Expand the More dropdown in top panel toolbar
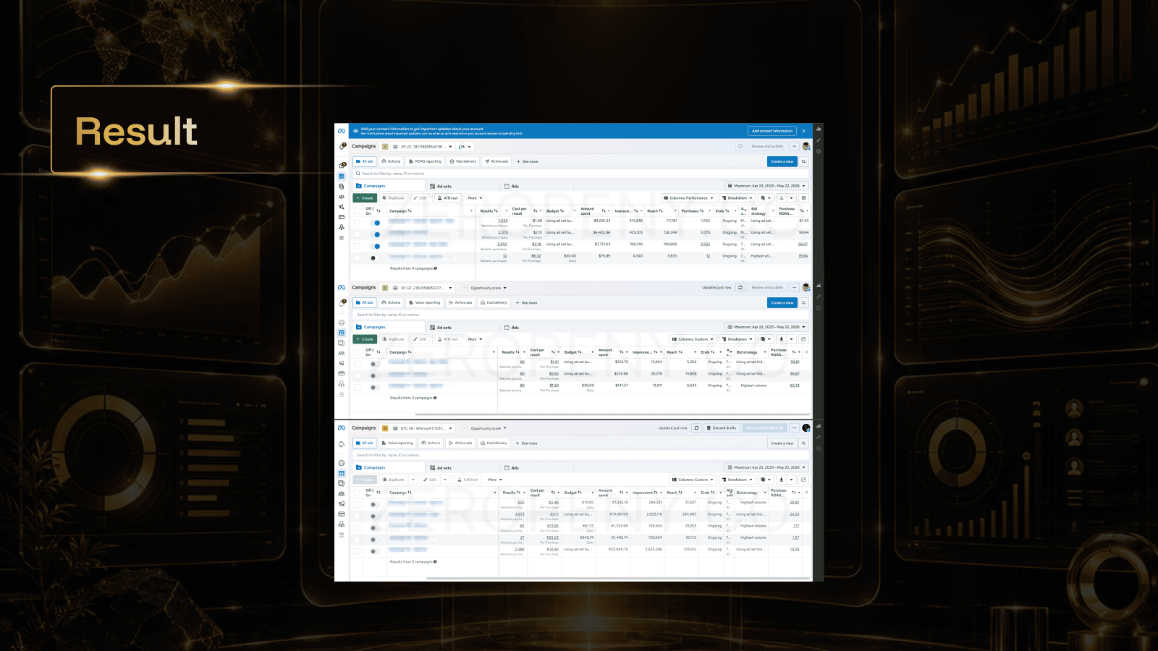The height and width of the screenshot is (651, 1158). 475,198
